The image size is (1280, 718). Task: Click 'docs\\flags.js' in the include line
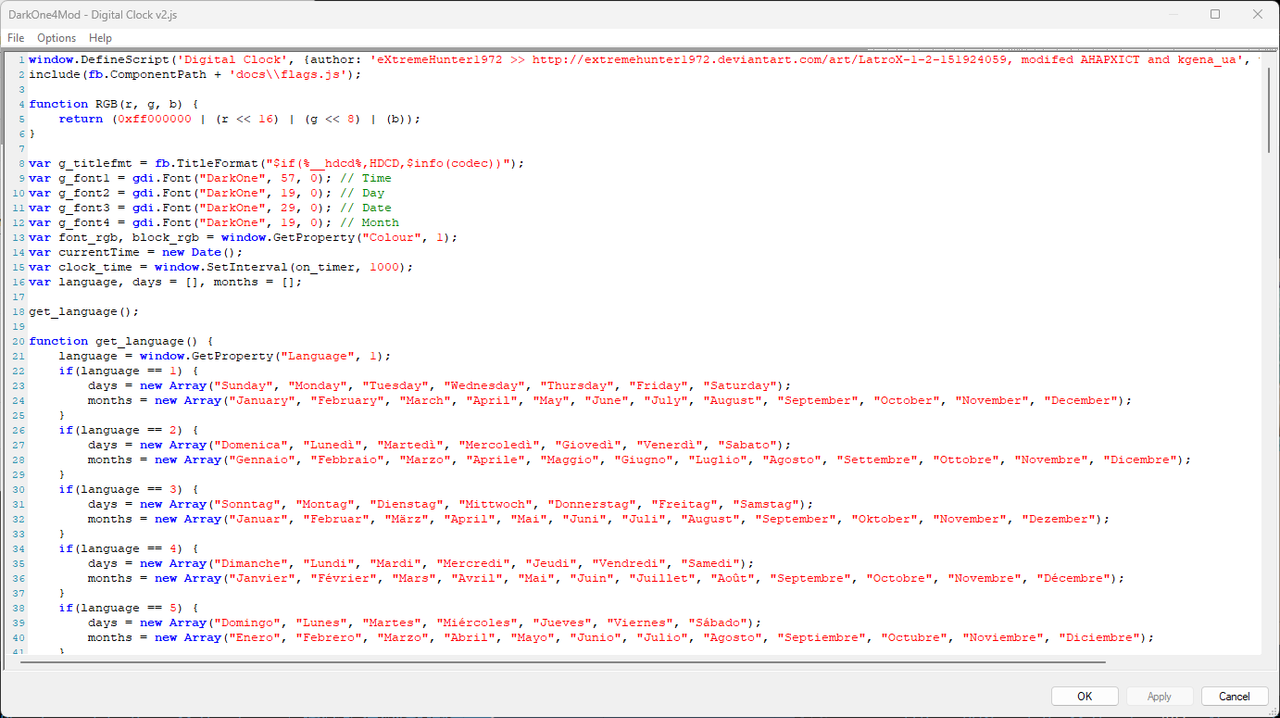click(x=288, y=74)
